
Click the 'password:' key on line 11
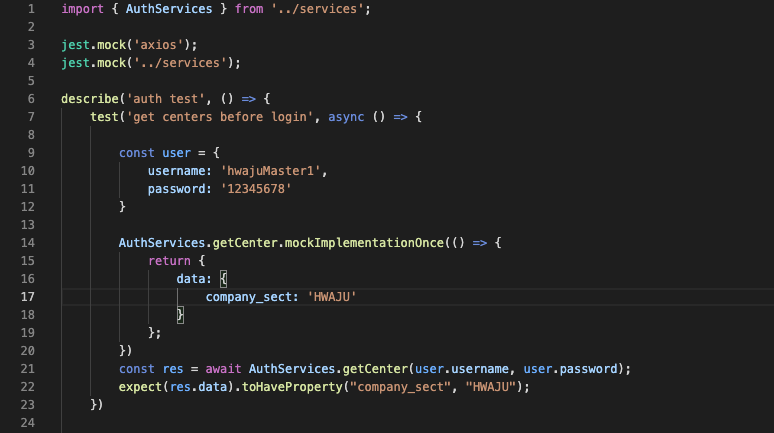point(180,189)
